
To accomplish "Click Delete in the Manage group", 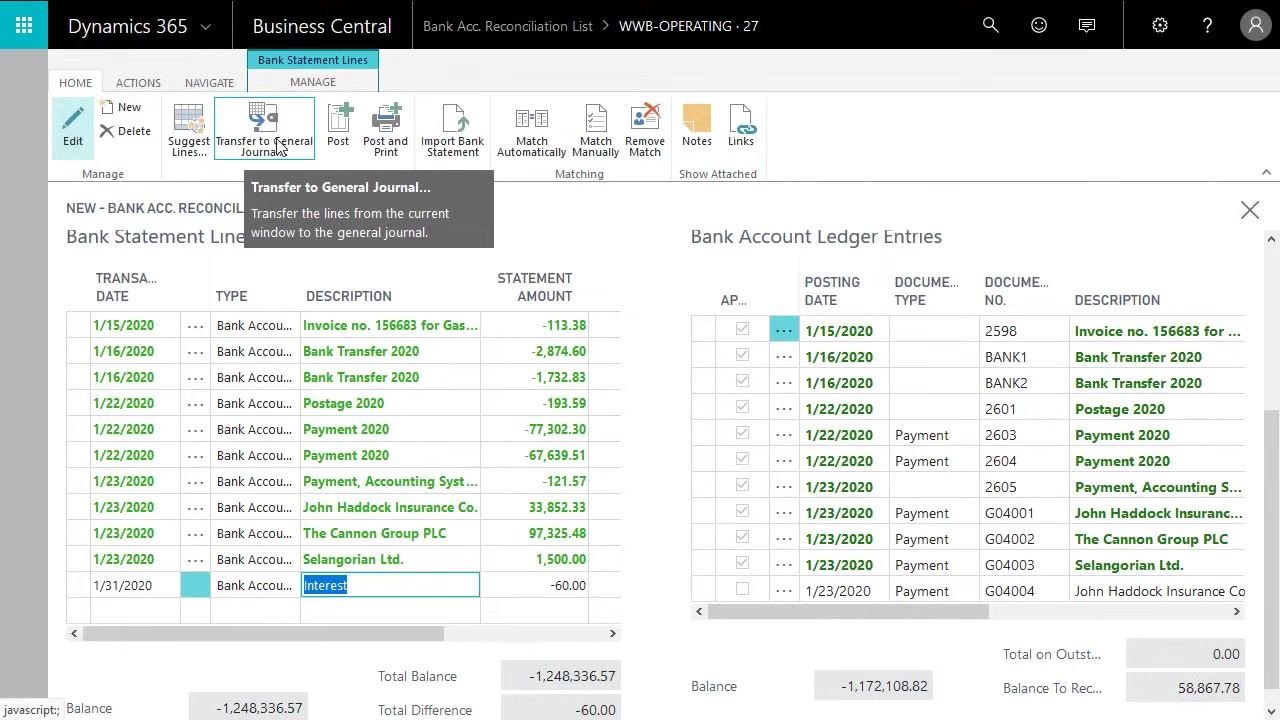I will pos(126,131).
